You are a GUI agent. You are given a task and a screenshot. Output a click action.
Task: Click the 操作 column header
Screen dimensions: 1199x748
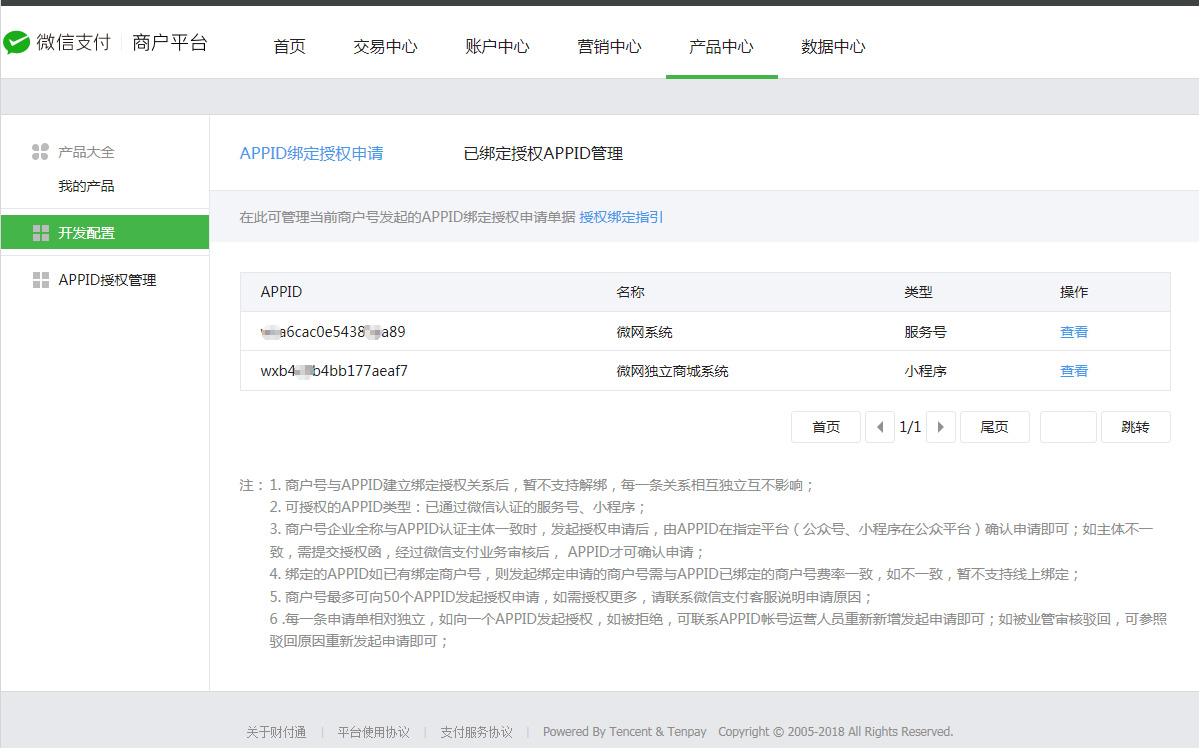click(1074, 292)
